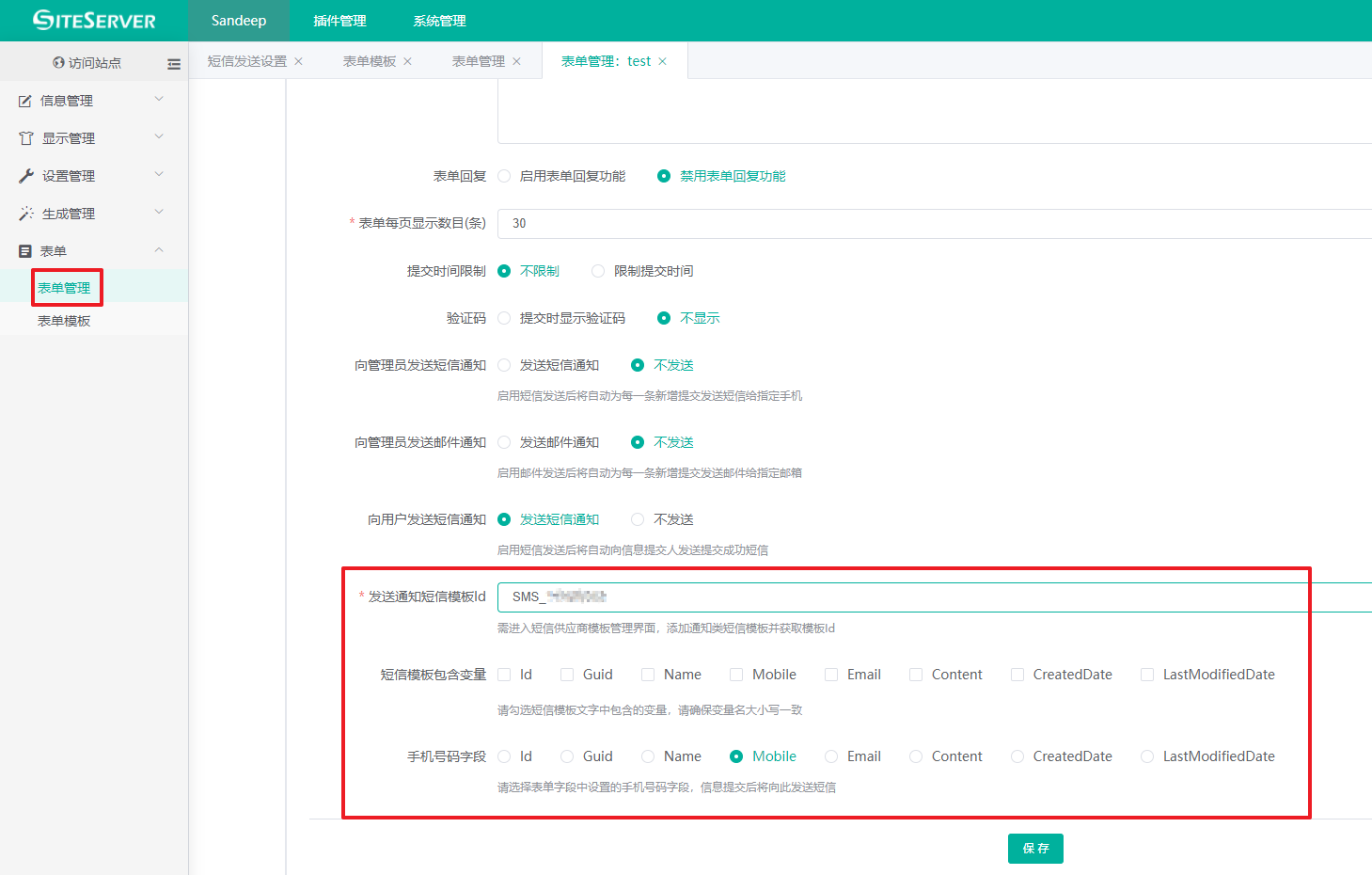Click the 表单 list icon

tap(25, 251)
